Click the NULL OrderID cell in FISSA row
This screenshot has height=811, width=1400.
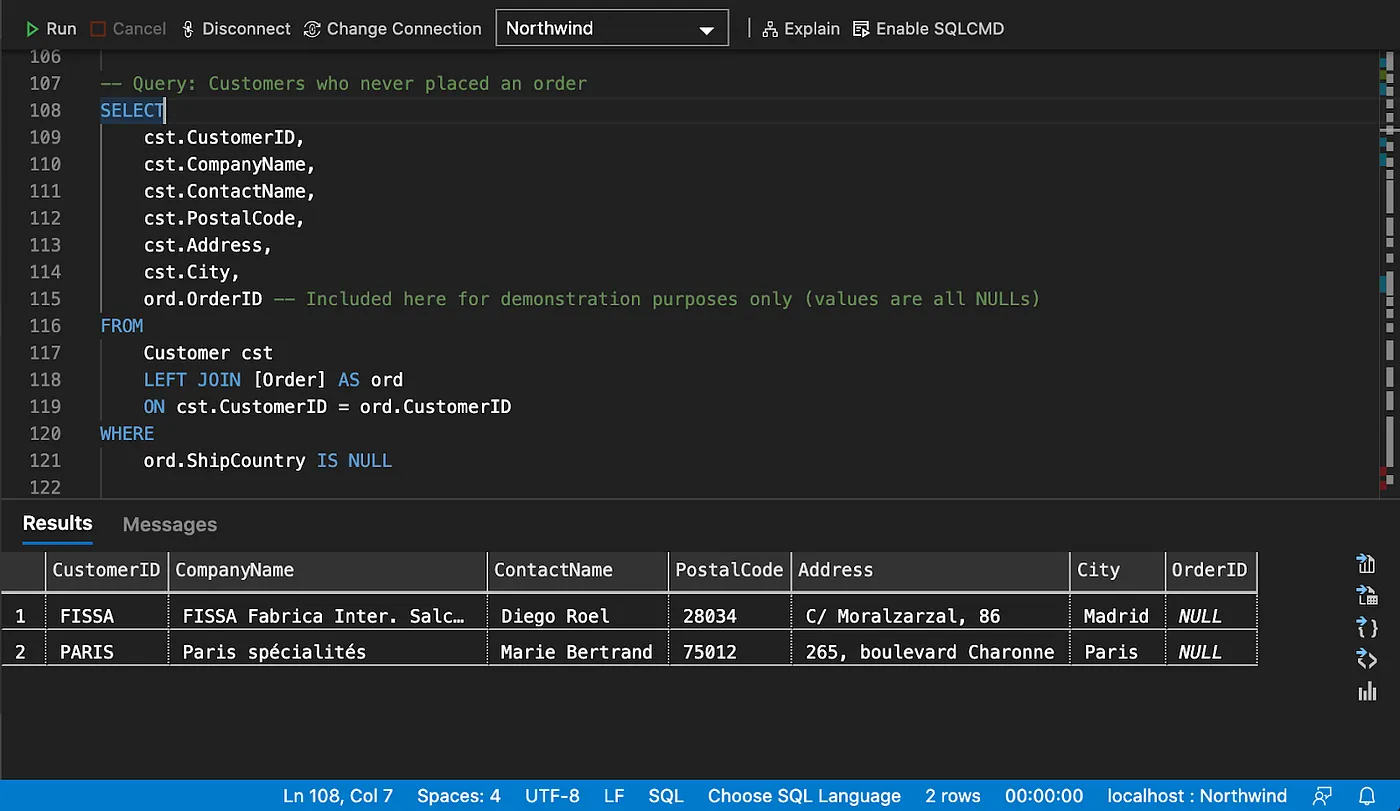coord(1211,616)
